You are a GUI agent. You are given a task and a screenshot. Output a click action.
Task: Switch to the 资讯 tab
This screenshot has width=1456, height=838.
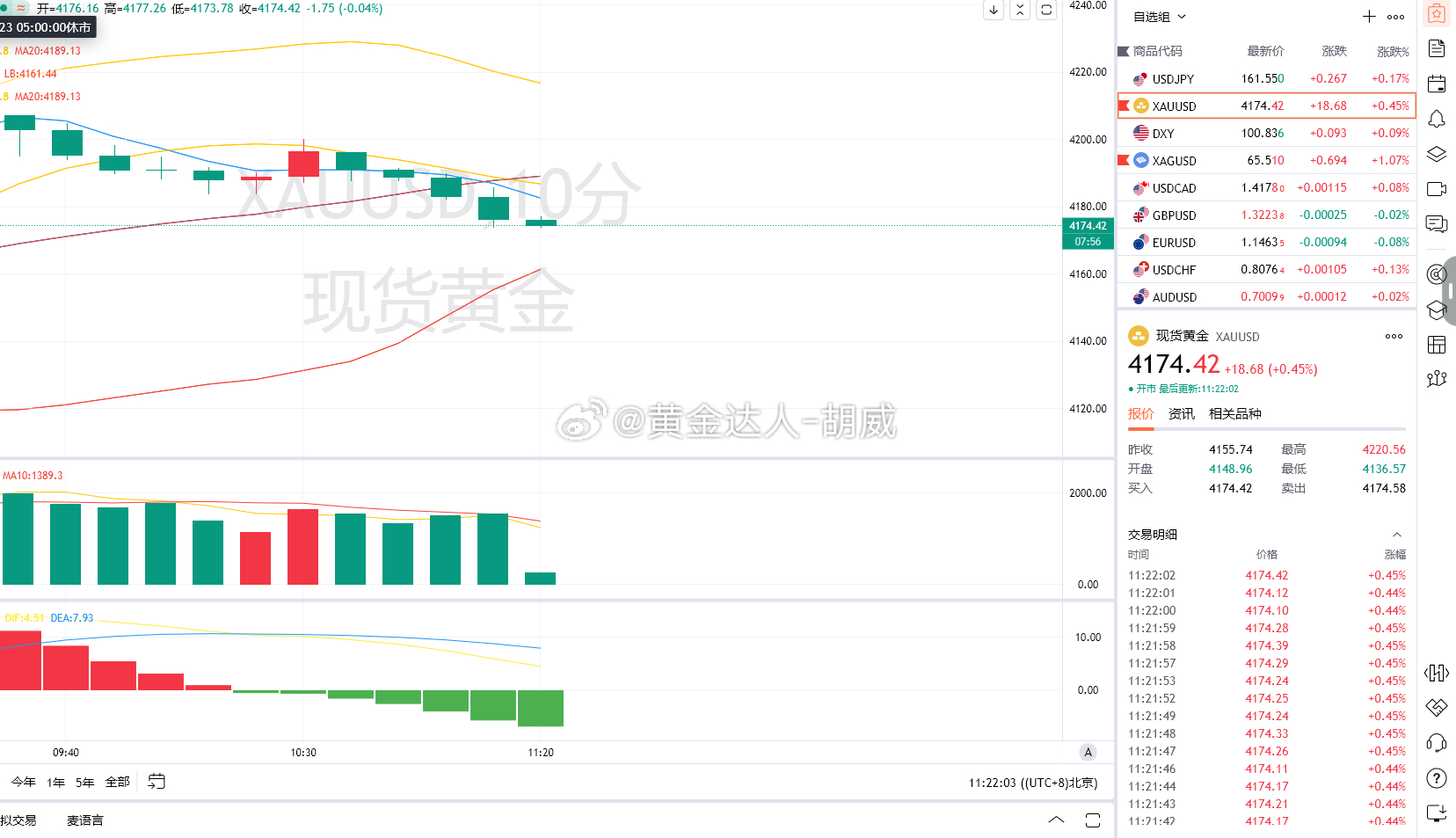1181,414
